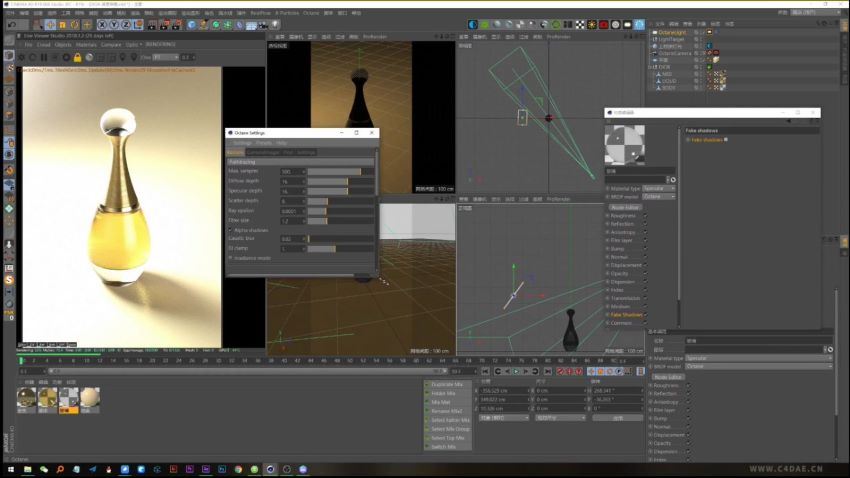Viewport: 850px width, 478px height.
Task: Adjust the GI clamp slider
Action: (340, 249)
